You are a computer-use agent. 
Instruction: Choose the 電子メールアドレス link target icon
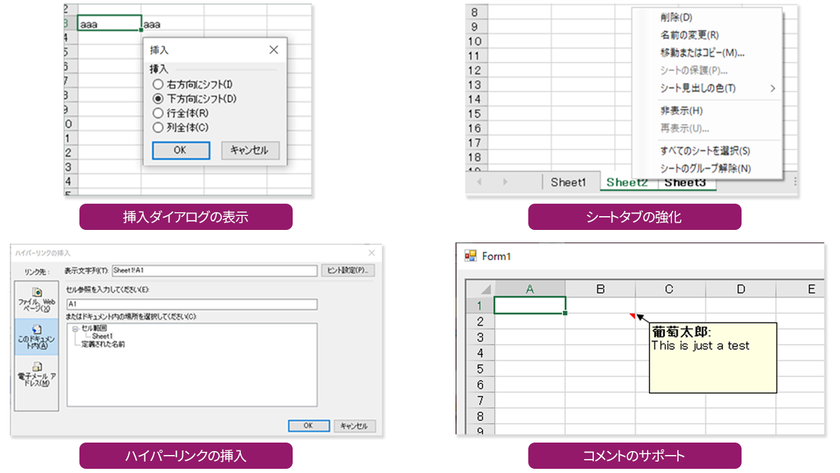tap(36, 367)
